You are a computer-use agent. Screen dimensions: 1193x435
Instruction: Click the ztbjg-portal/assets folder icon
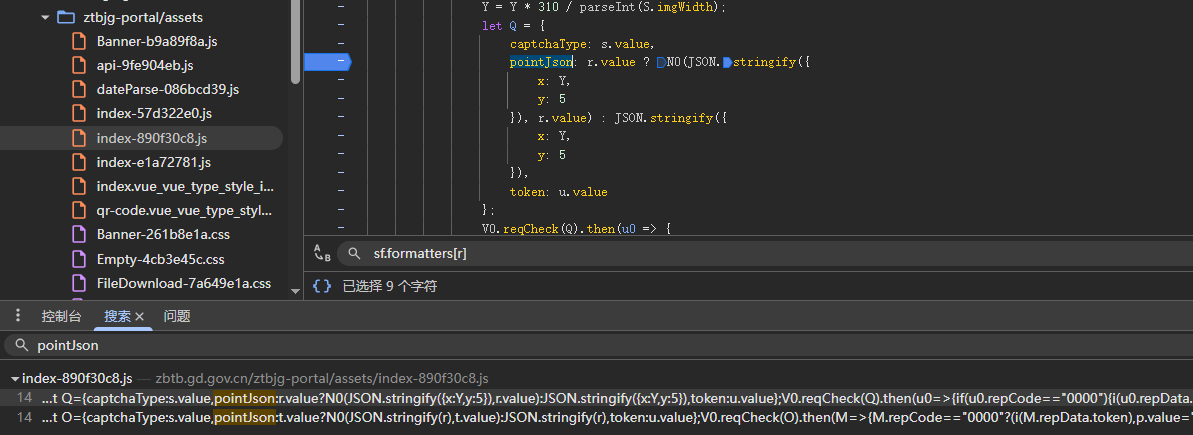pyautogui.click(x=65, y=17)
